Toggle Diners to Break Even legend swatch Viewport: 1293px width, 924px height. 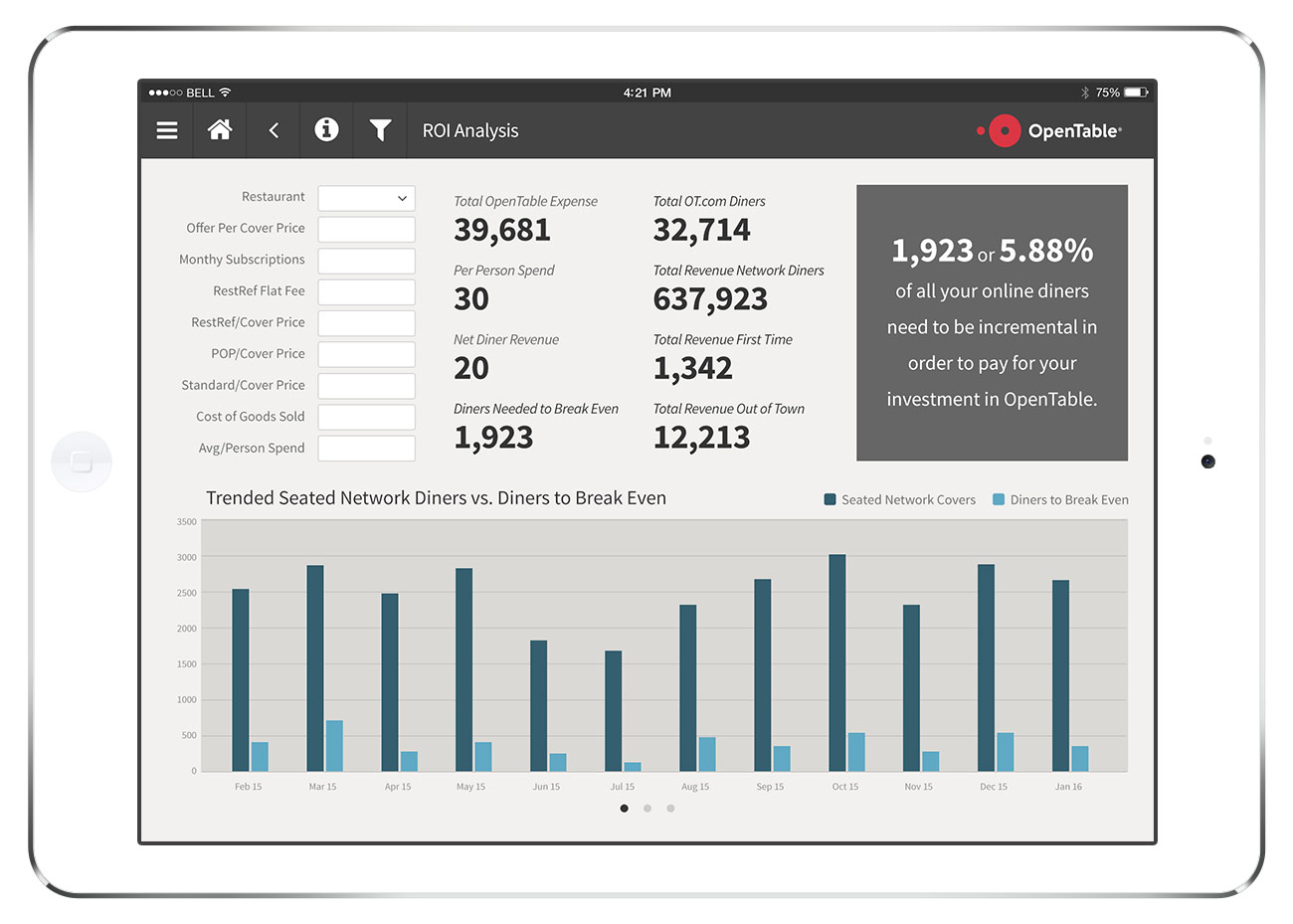coord(999,499)
